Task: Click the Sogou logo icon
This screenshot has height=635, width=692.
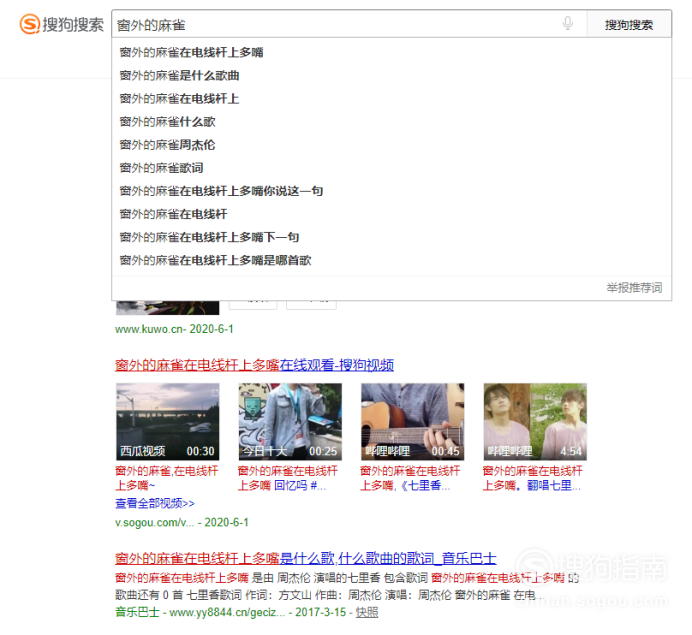Action: [x=30, y=24]
